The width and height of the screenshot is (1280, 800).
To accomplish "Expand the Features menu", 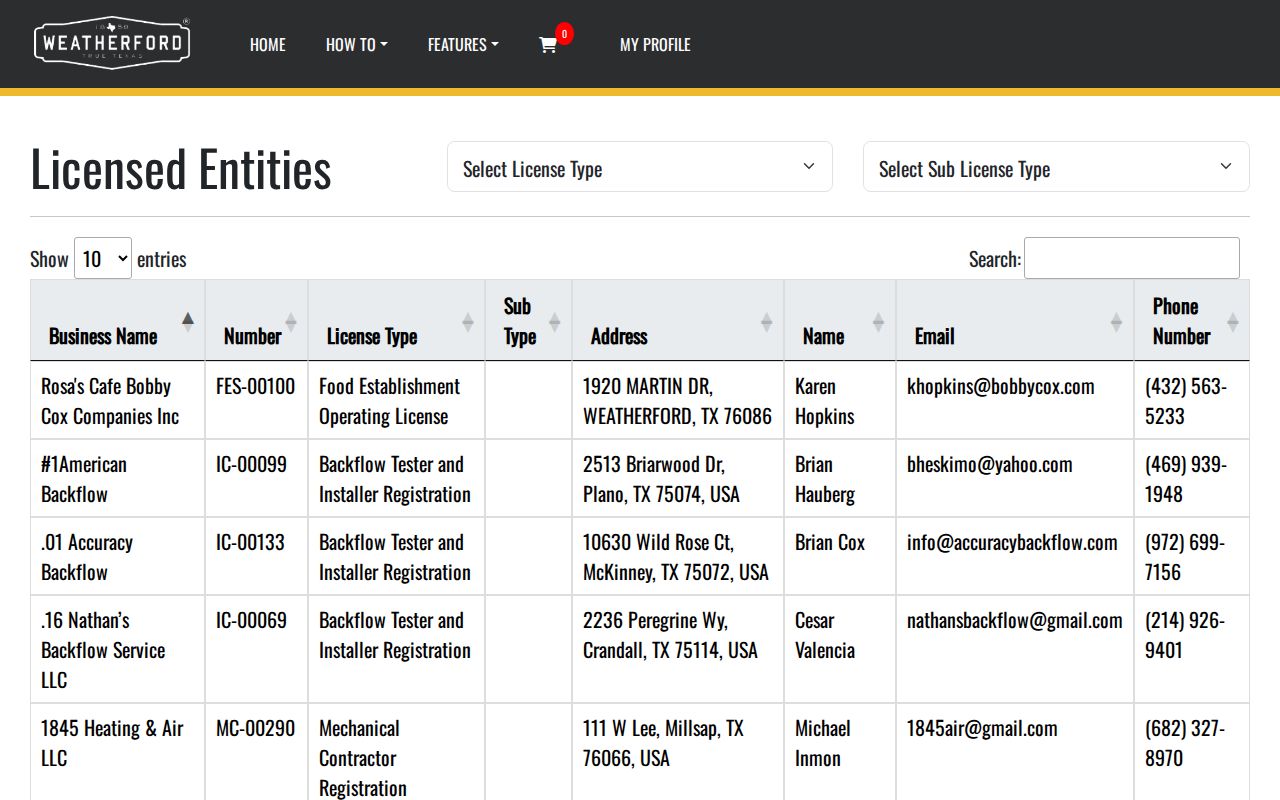I will 463,45.
